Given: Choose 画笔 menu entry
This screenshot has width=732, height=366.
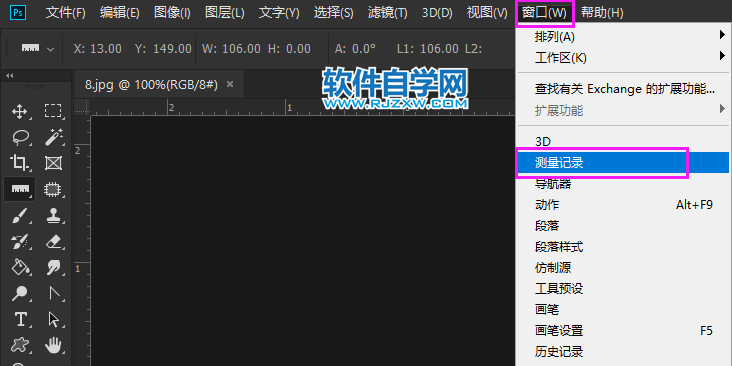Looking at the screenshot, I should (624, 310).
